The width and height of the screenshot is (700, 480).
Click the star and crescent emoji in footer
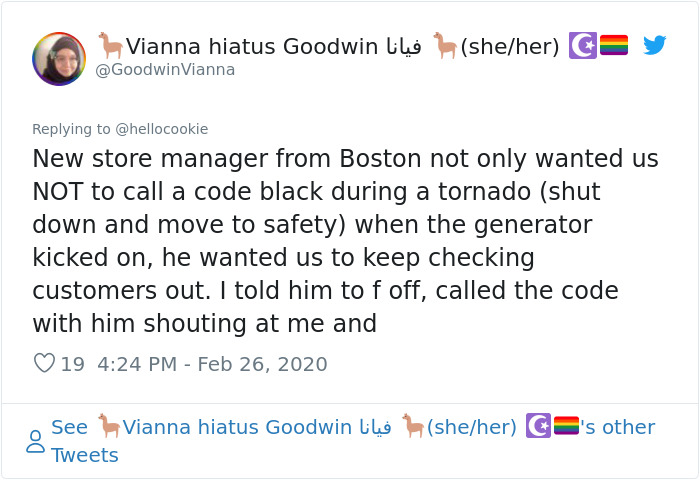pos(538,426)
